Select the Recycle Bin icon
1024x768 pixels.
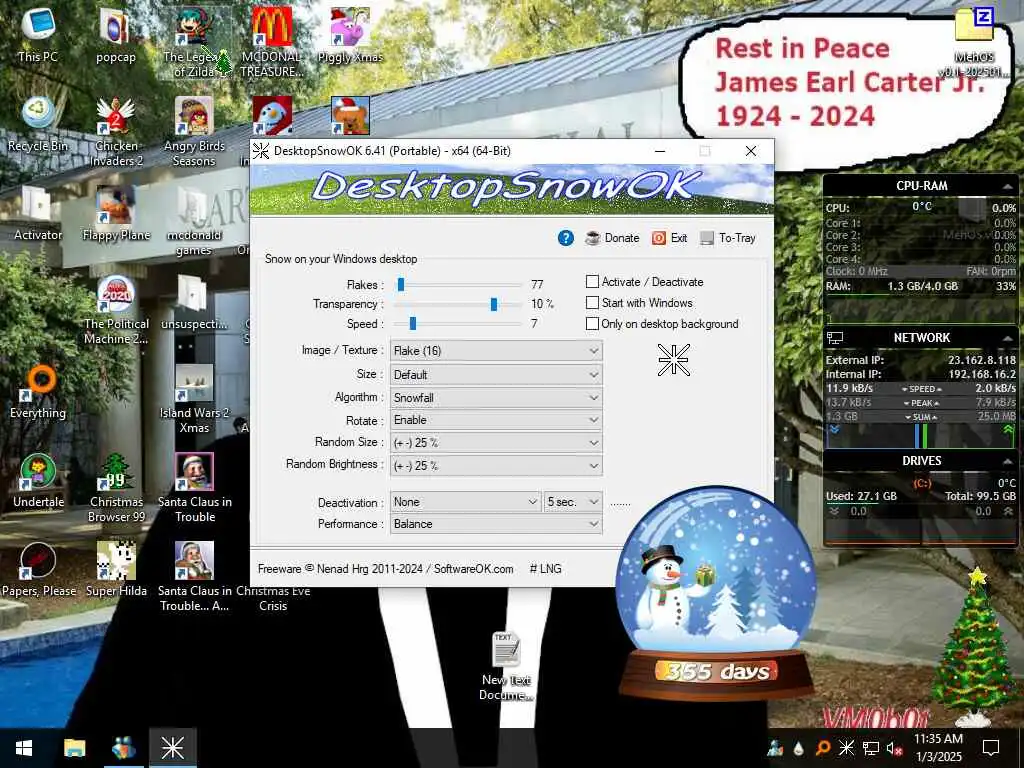(x=38, y=124)
